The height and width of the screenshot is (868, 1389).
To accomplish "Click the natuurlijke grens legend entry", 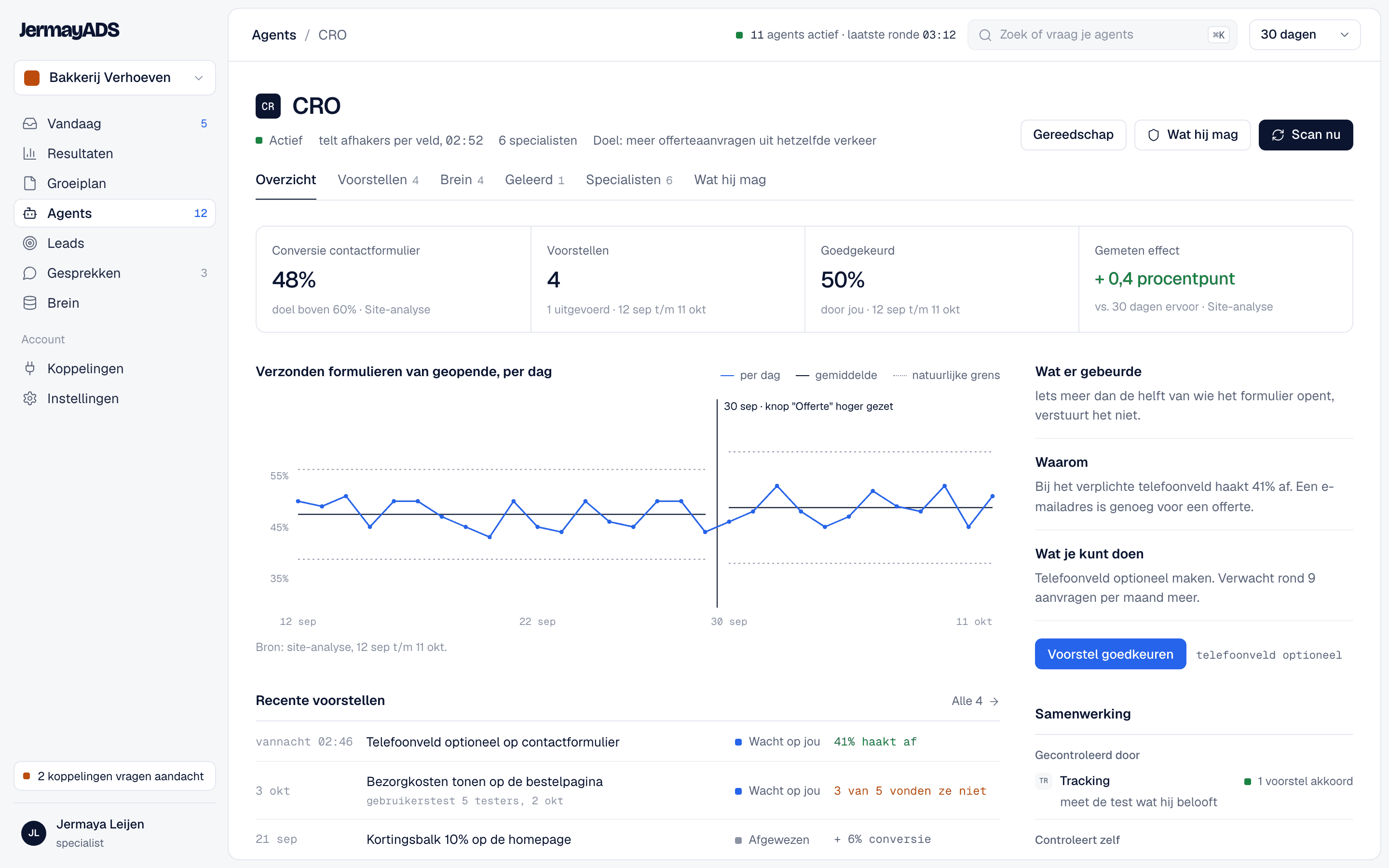I will coord(946,375).
